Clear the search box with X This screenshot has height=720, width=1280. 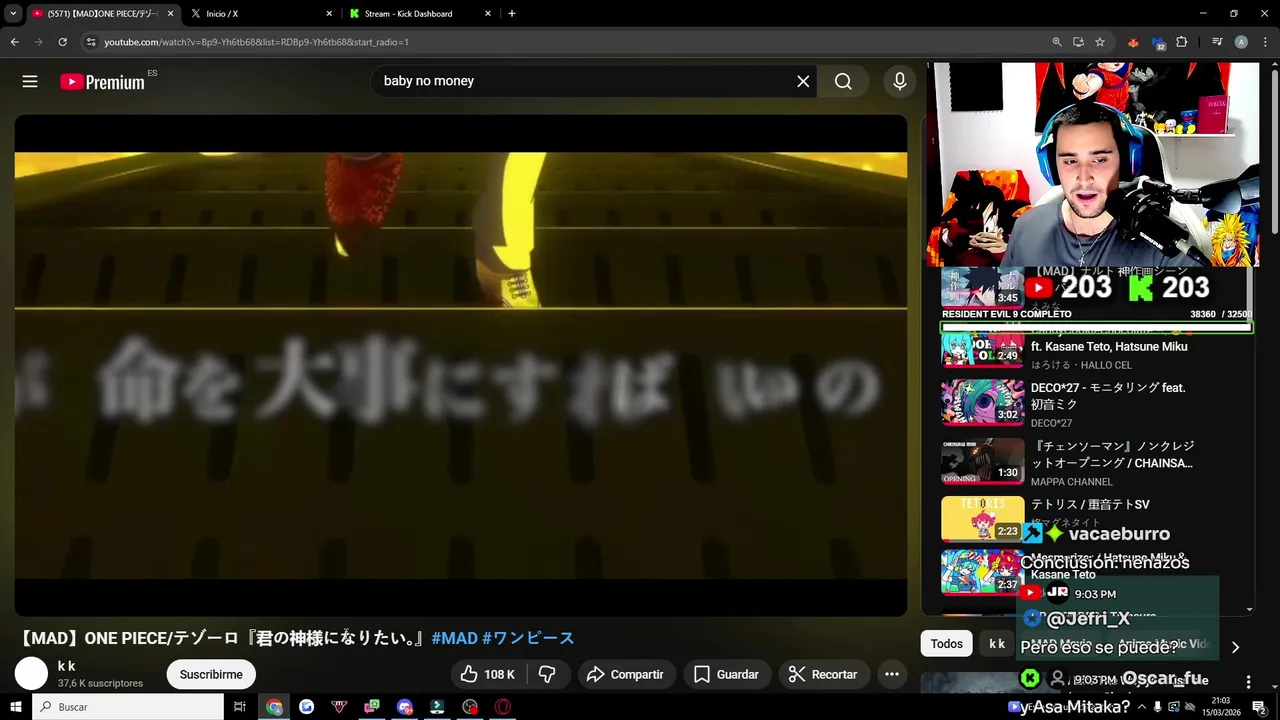pos(803,82)
